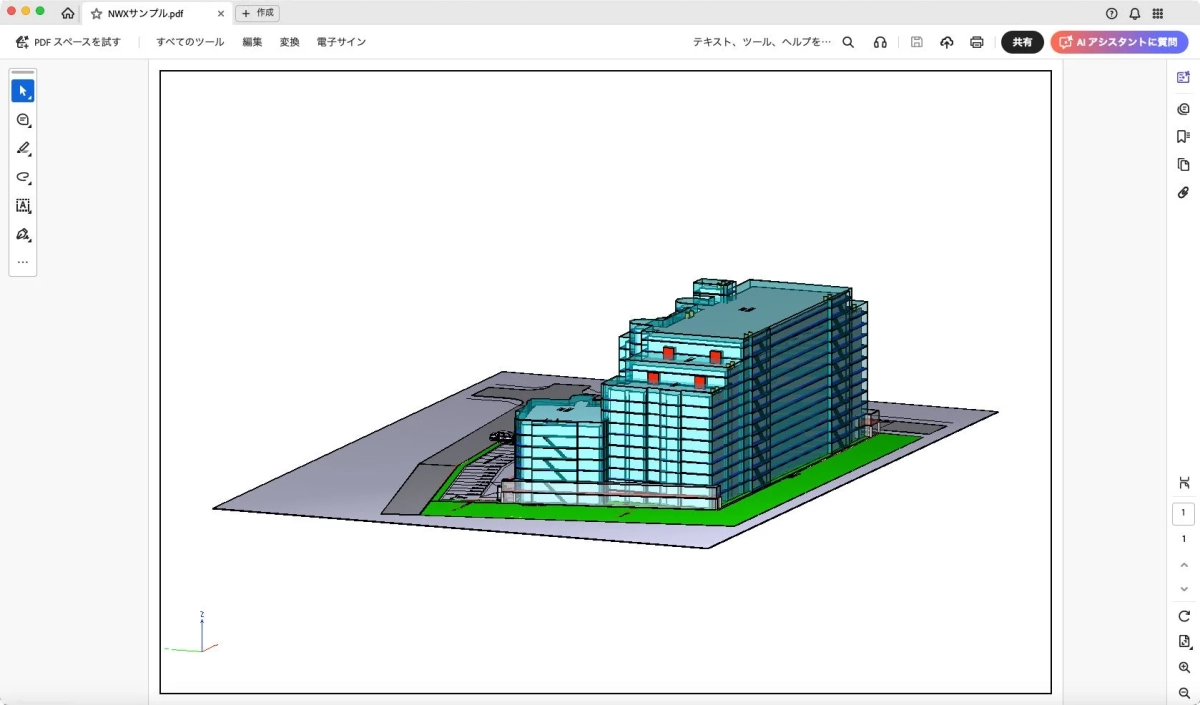The width and height of the screenshot is (1200, 705).
Task: Open the 電子サイン menu
Action: [341, 42]
